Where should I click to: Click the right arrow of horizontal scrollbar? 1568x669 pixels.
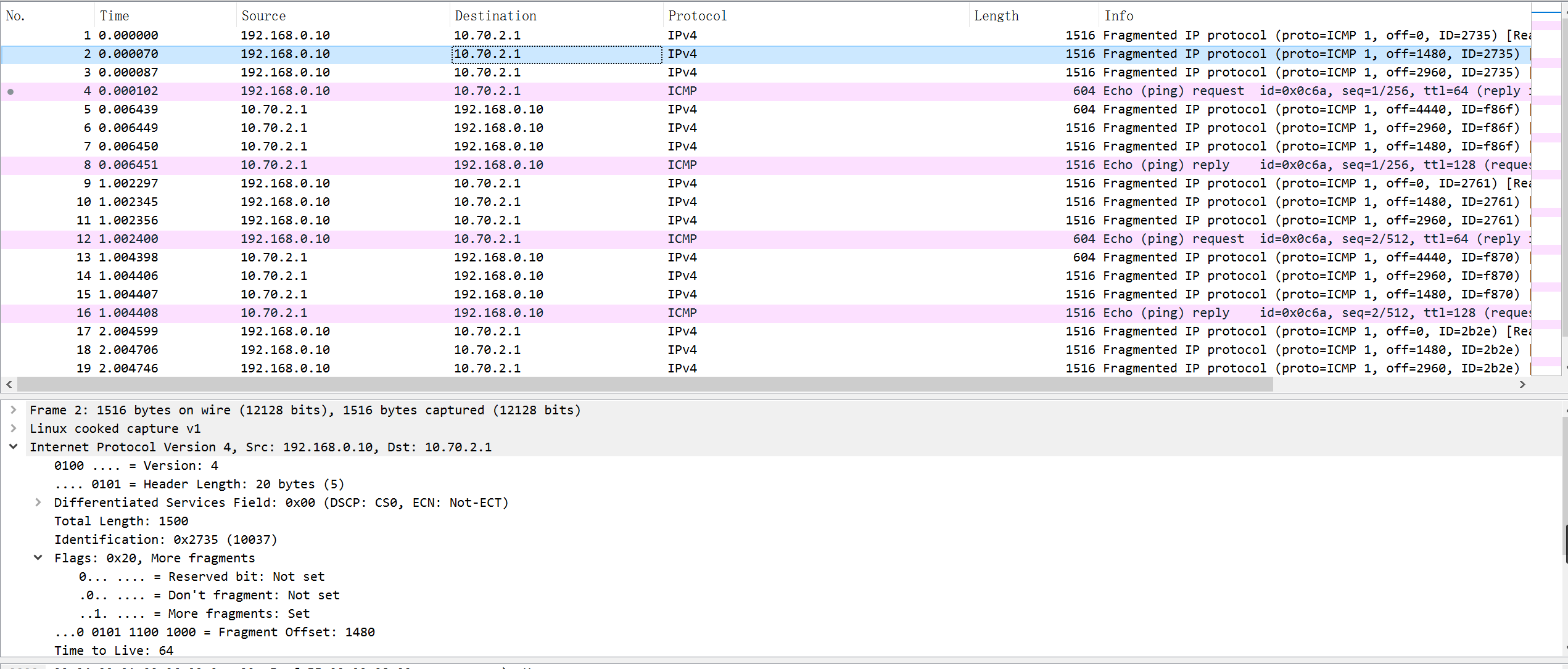[x=1522, y=384]
